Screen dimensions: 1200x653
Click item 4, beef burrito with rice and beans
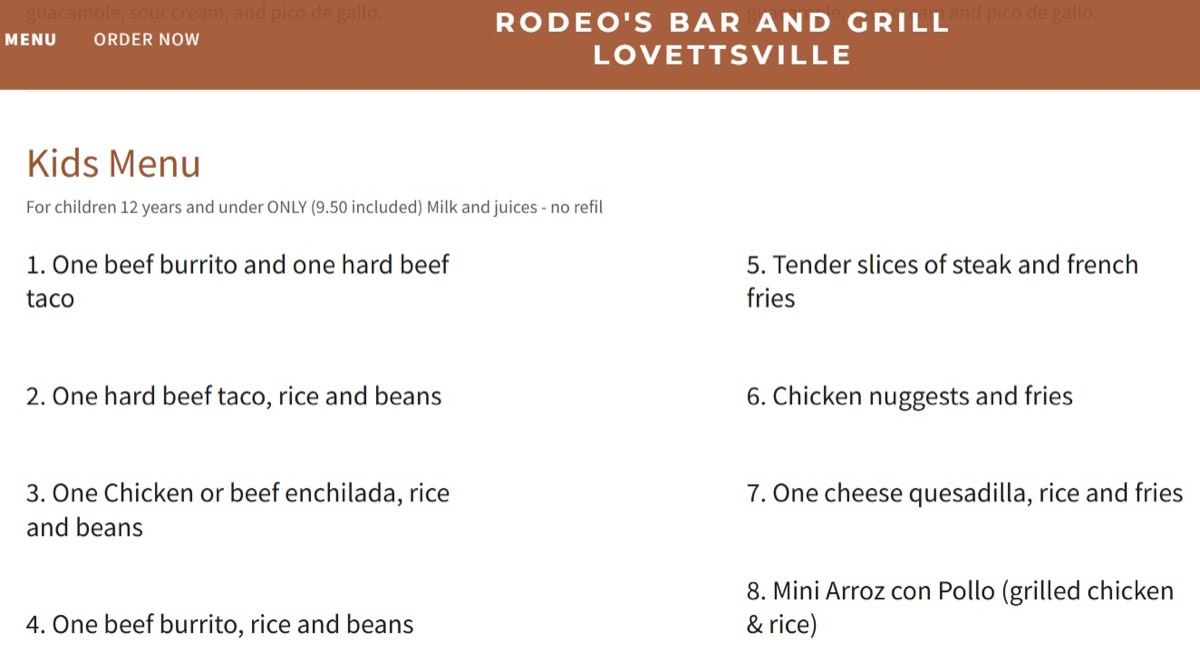click(220, 623)
